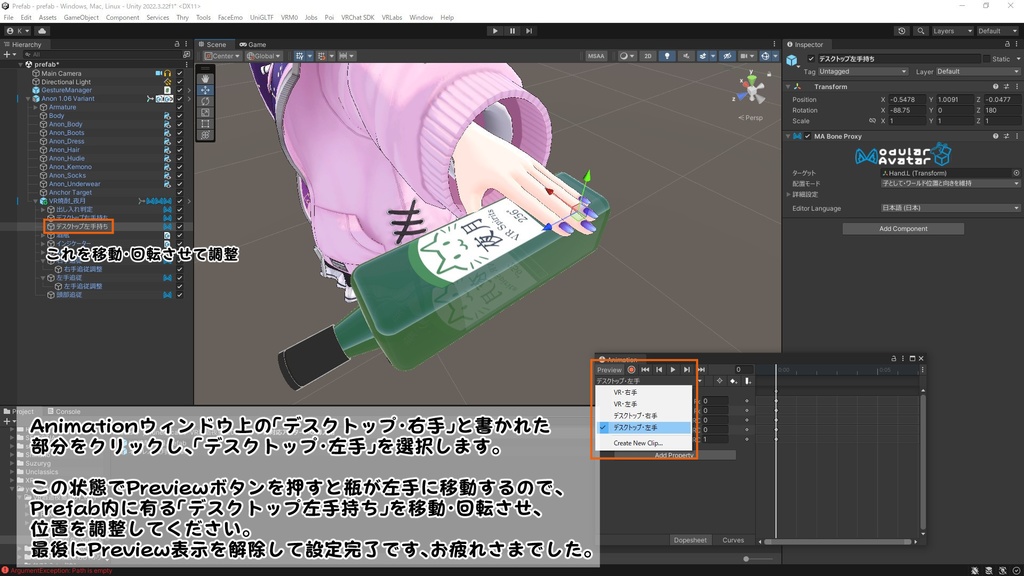Select the Rotate tool in Scene toolbar

[206, 101]
